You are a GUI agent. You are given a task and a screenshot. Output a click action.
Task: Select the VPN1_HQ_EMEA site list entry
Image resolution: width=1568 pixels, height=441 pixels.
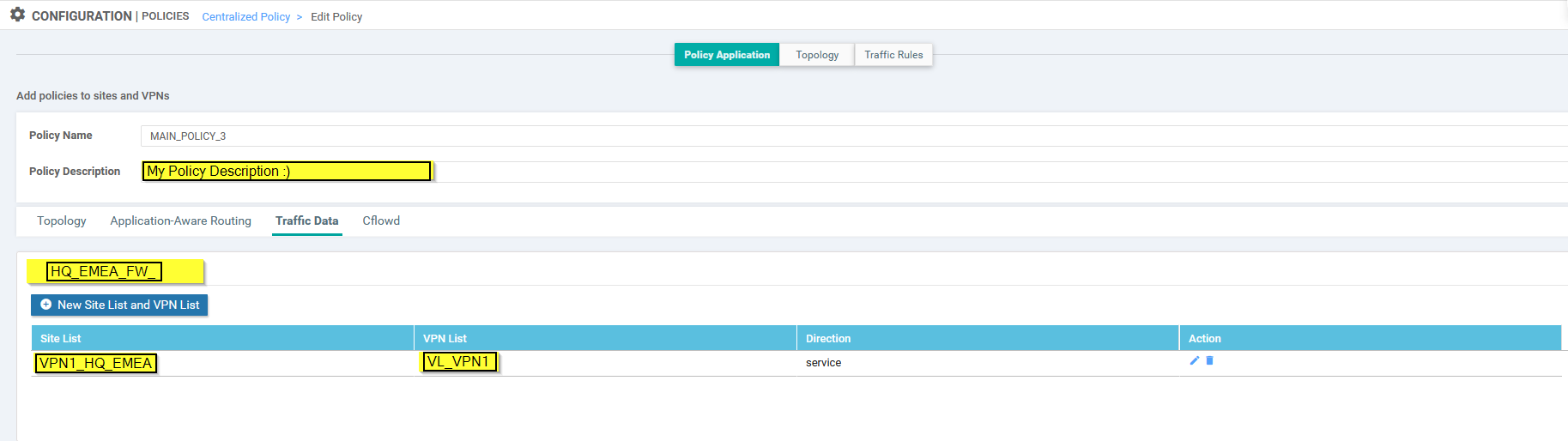[96, 364]
